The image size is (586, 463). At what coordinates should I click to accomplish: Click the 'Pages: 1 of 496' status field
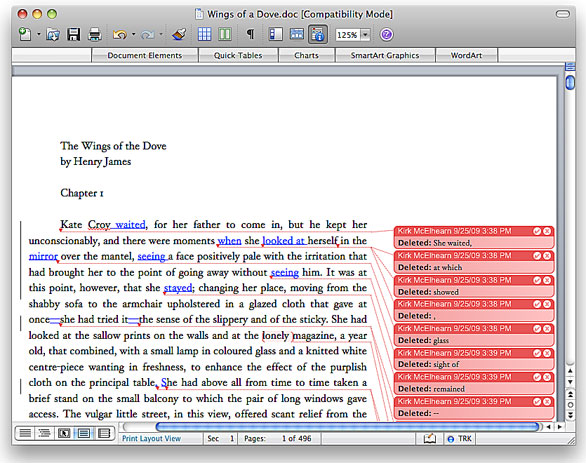pos(278,438)
